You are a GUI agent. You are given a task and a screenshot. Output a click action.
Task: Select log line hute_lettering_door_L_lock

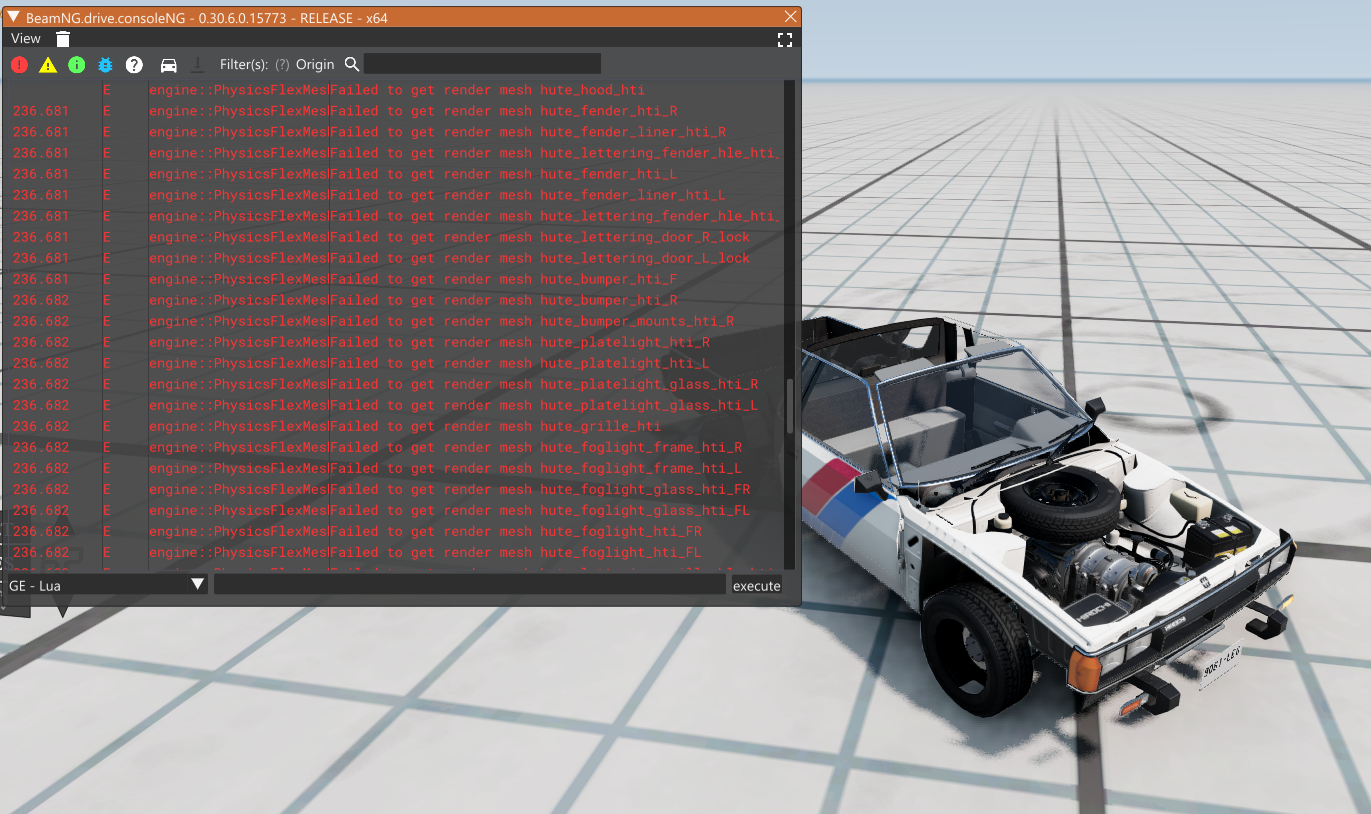[x=395, y=258]
